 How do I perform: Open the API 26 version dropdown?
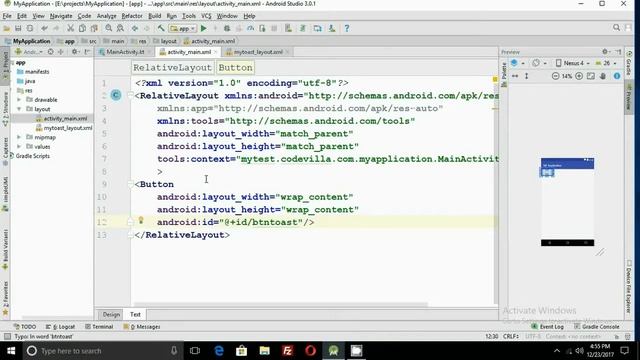coord(606,63)
